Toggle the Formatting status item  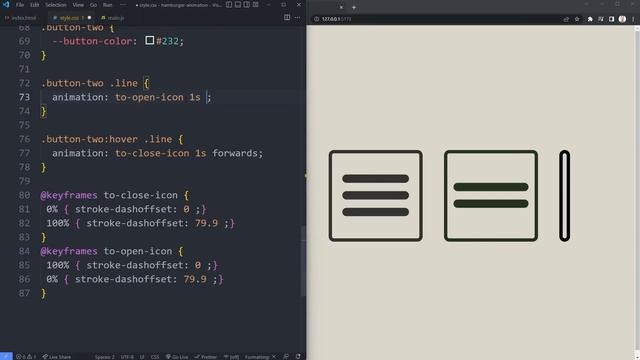tap(260, 357)
